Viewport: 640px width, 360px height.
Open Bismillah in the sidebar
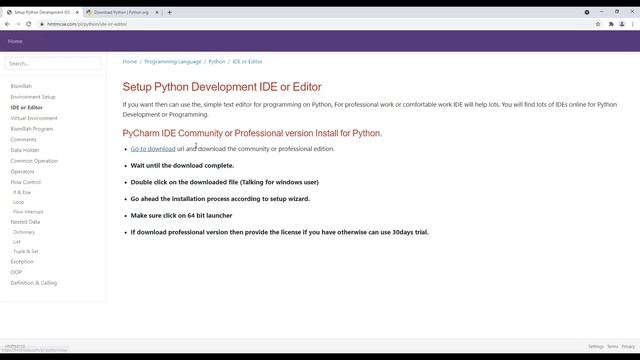click(21, 86)
